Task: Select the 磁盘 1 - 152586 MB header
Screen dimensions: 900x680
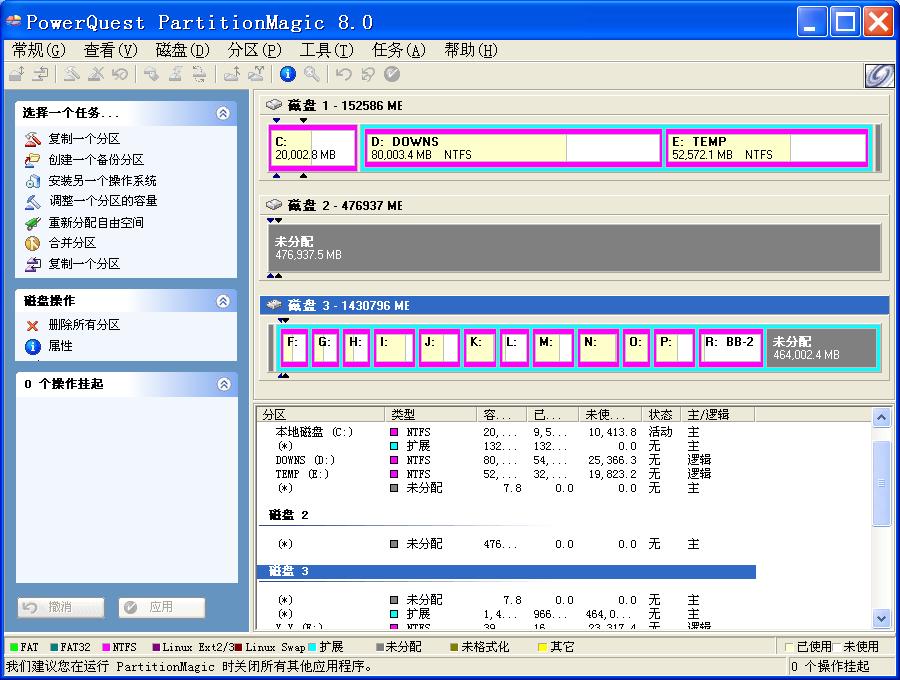Action: tap(574, 106)
